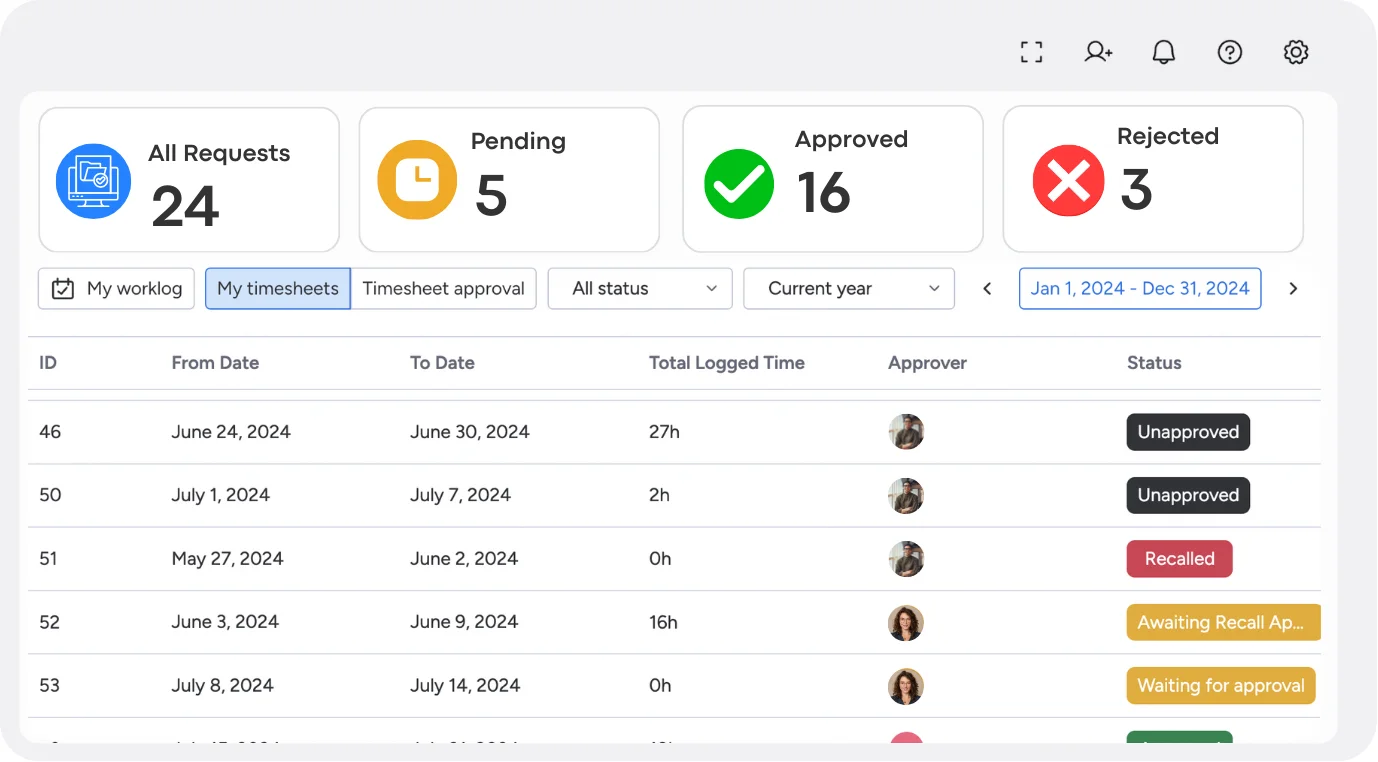Click the Approved green checkmark icon
Screen dimensions: 1378x762
pos(739,184)
